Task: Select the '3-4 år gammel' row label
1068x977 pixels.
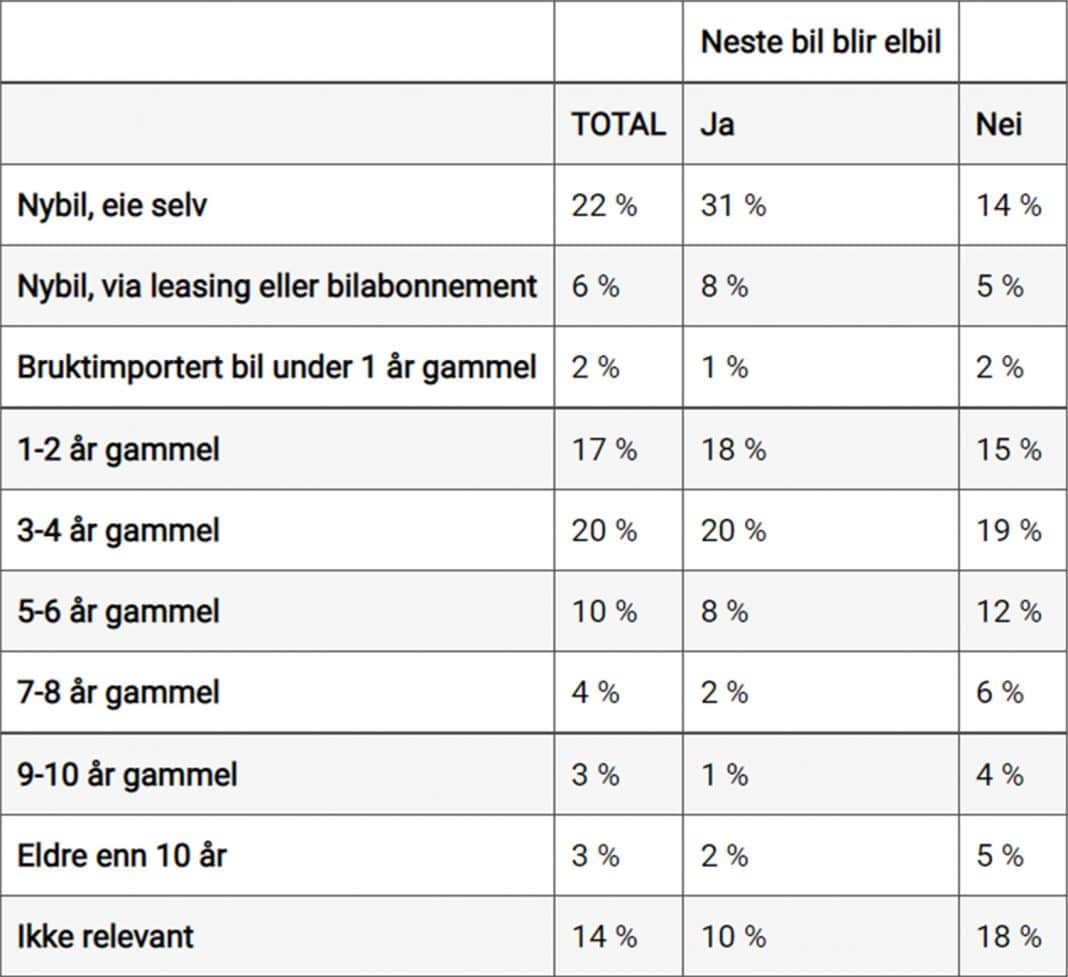Action: click(119, 531)
